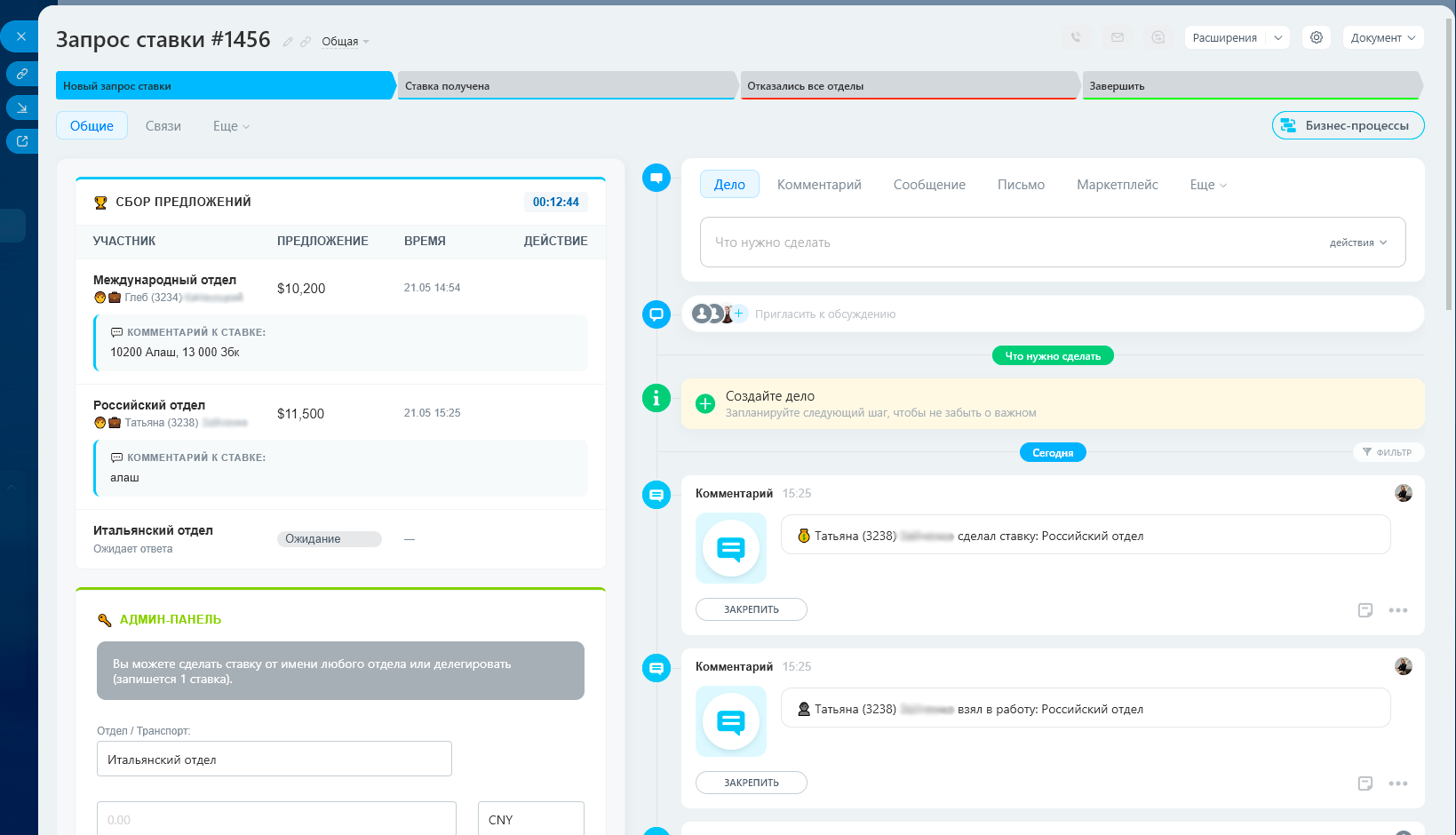Open the CNY currency selector
This screenshot has width=1456, height=835.
click(x=531, y=819)
